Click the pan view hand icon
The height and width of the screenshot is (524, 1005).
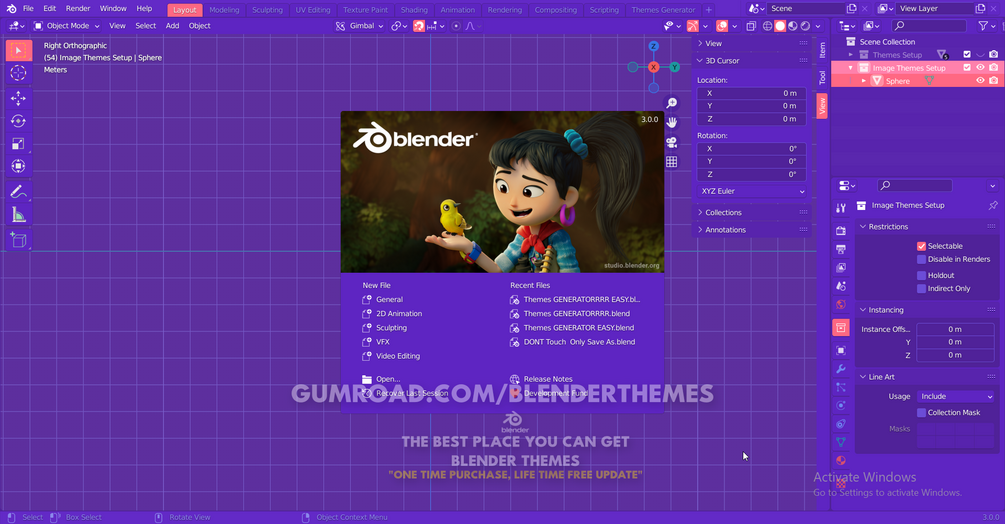(x=671, y=122)
